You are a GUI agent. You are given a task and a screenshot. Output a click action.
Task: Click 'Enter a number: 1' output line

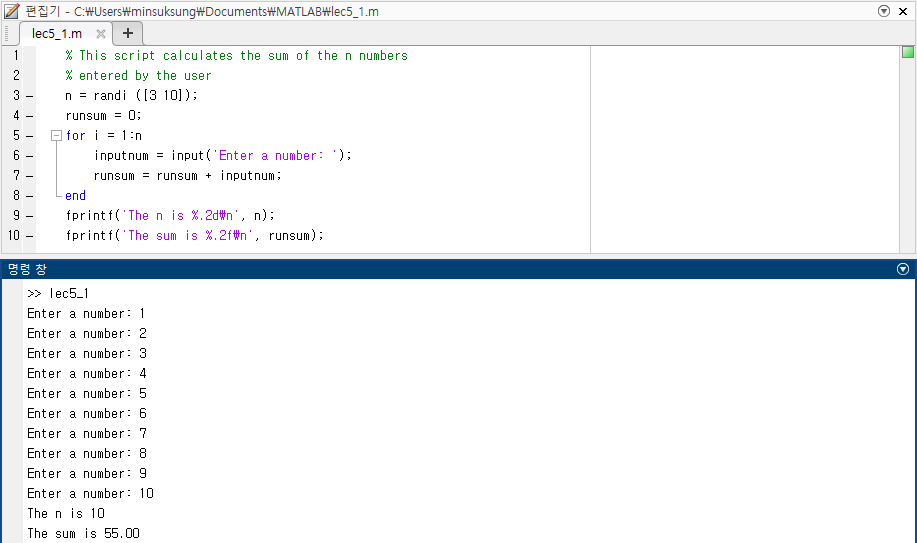[x=86, y=314]
